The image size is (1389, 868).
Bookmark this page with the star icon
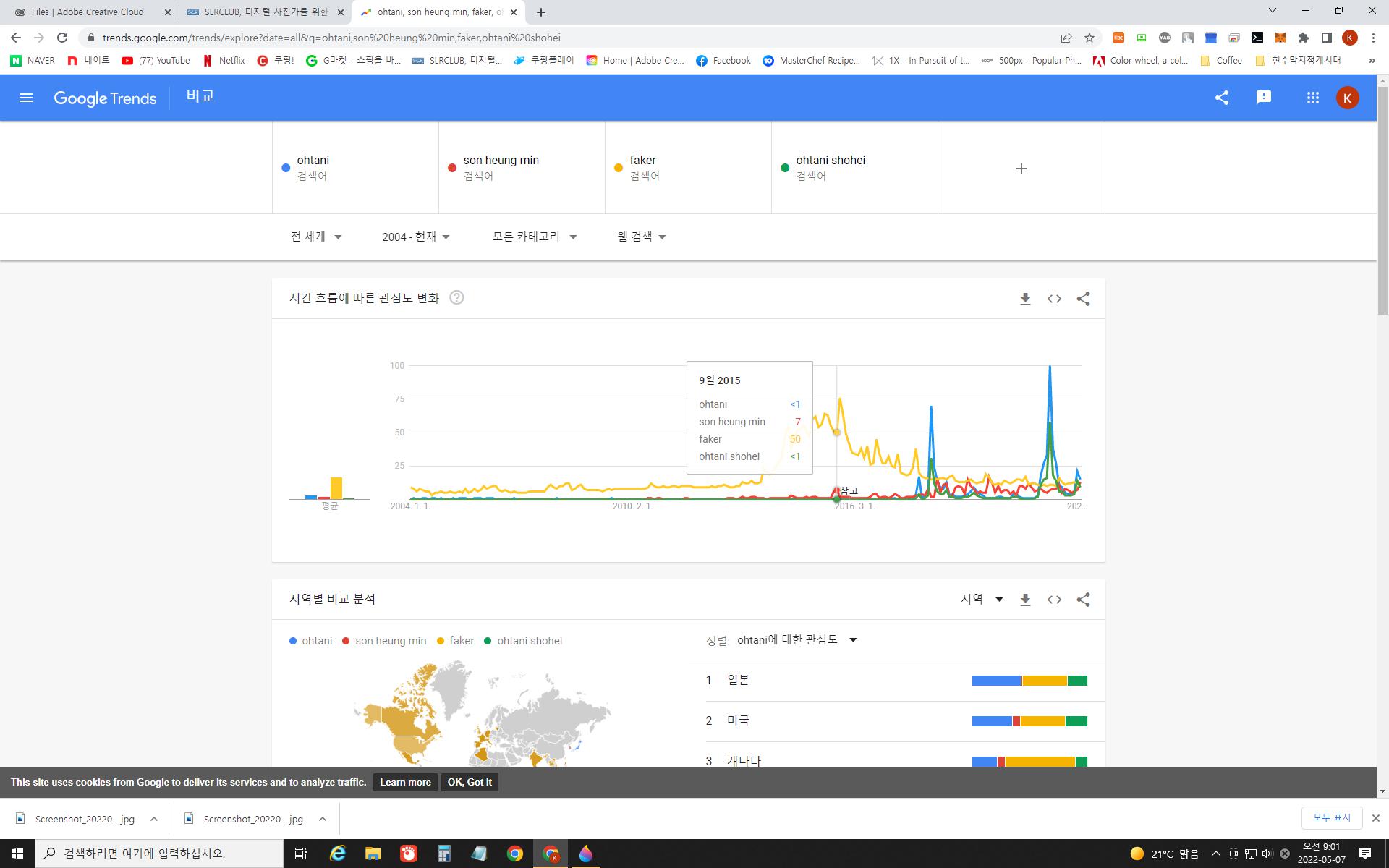coord(1089,38)
